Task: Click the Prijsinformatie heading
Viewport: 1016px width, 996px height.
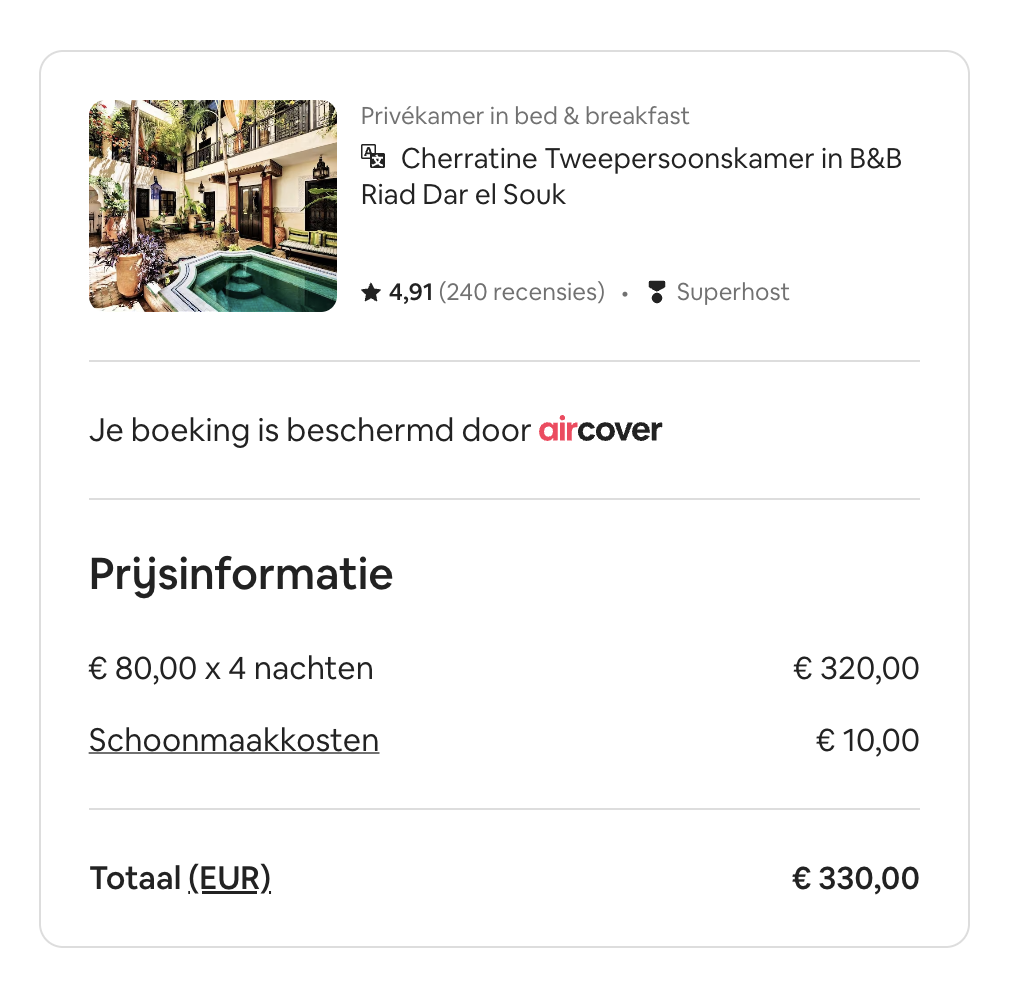Action: pyautogui.click(x=241, y=574)
